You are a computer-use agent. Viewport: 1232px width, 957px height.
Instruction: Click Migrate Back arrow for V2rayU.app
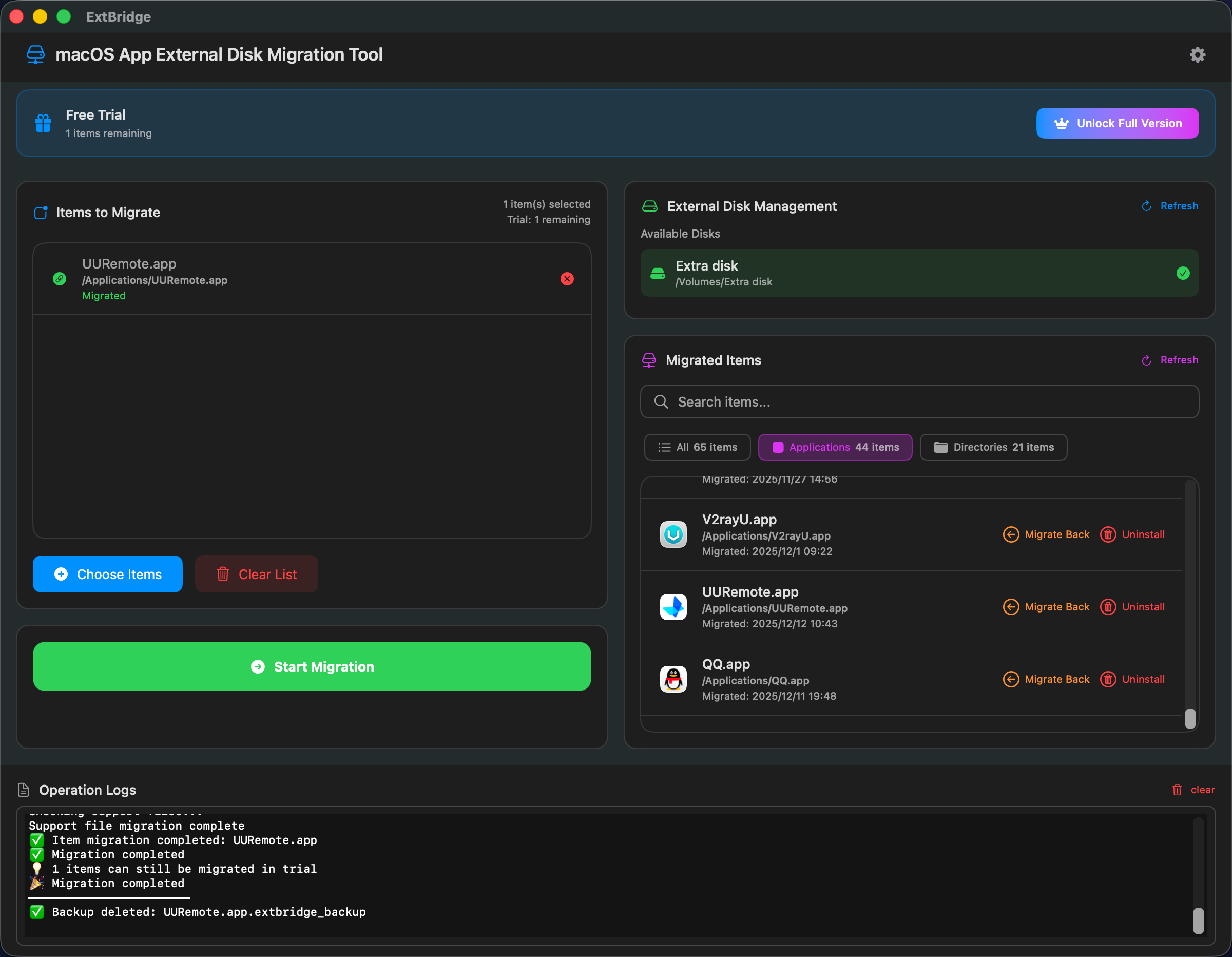click(x=1011, y=534)
